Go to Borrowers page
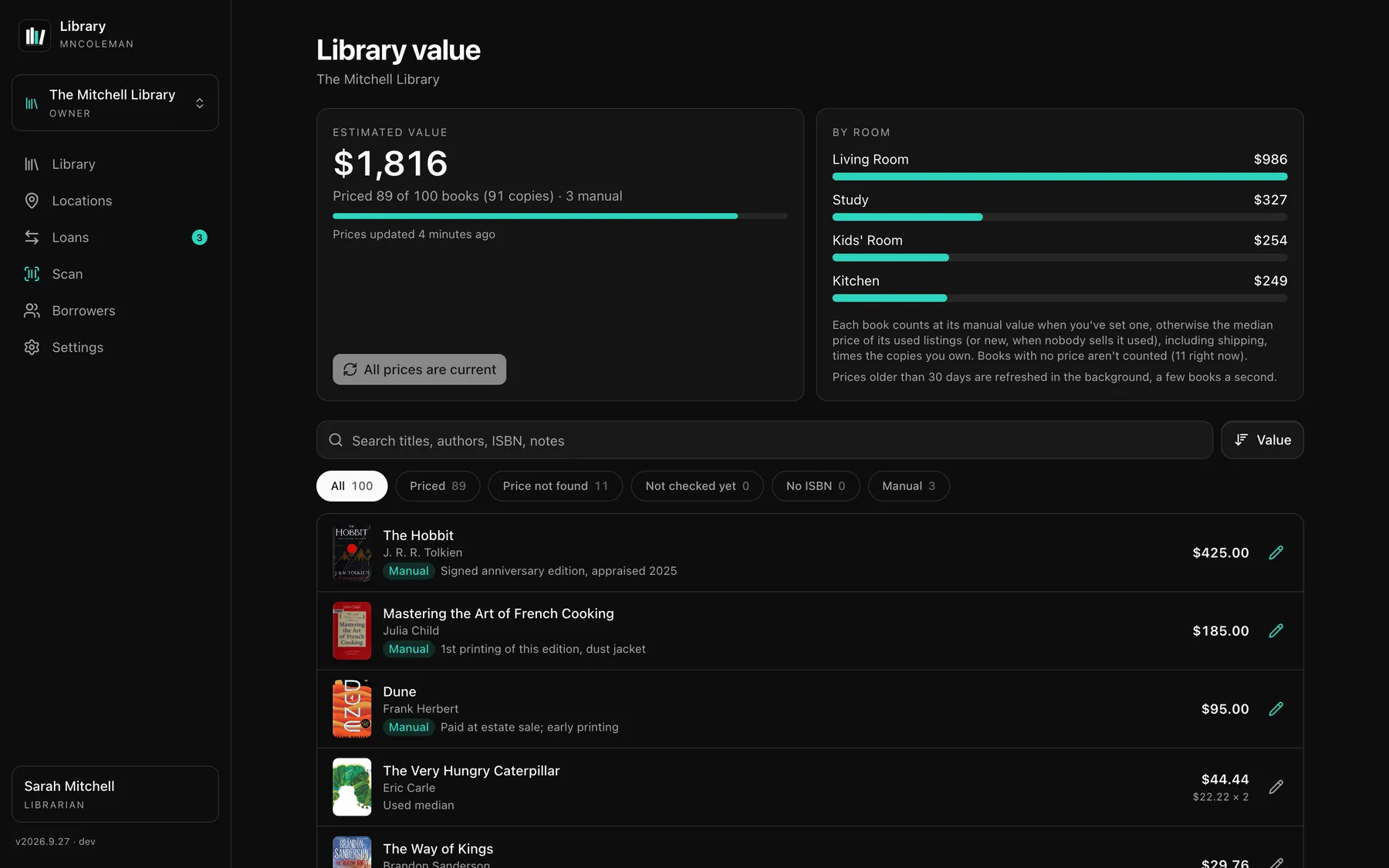Image resolution: width=1389 pixels, height=868 pixels. pyautogui.click(x=115, y=311)
